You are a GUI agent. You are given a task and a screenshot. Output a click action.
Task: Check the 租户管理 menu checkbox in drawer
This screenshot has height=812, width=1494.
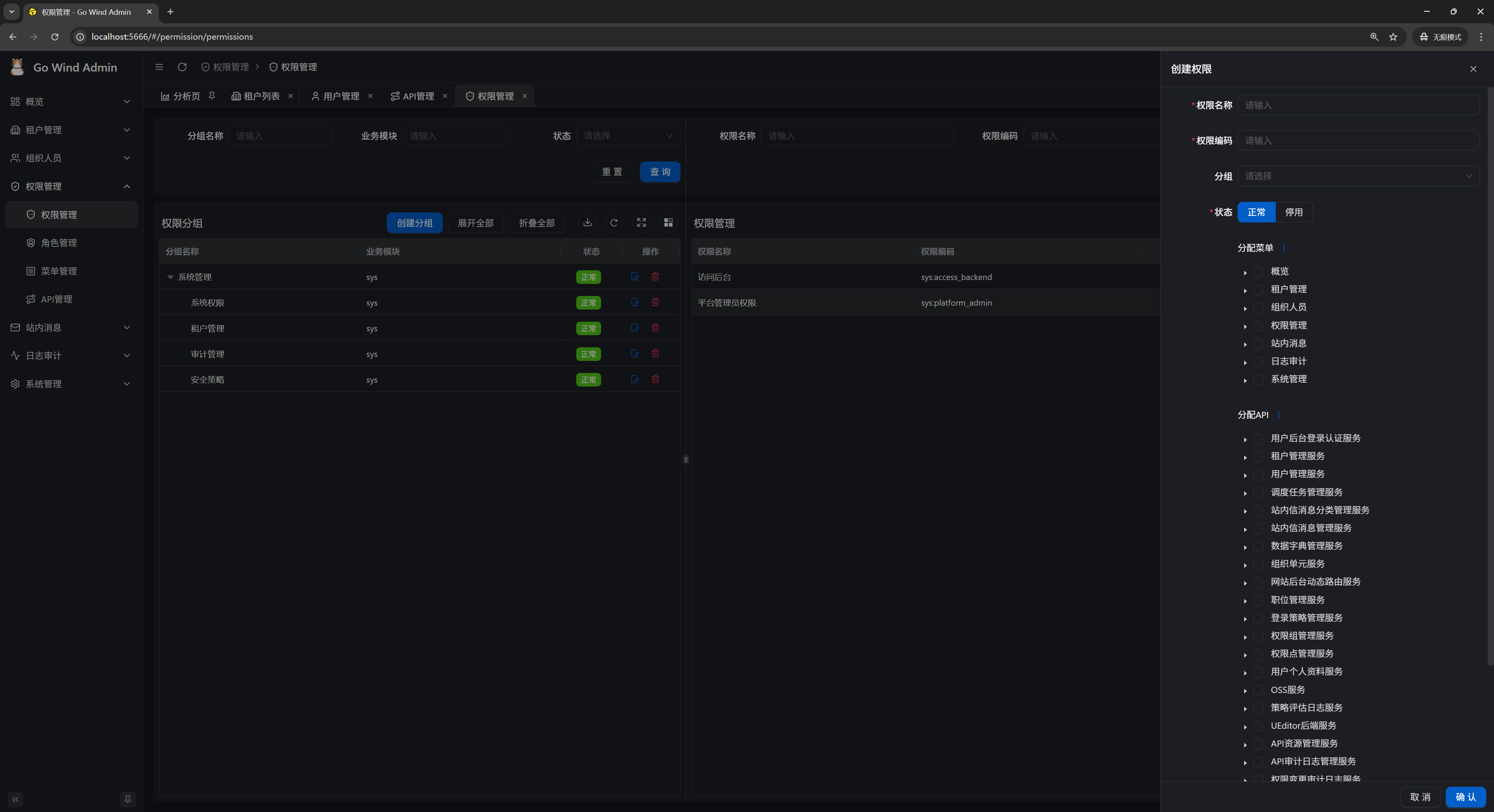(1258, 290)
